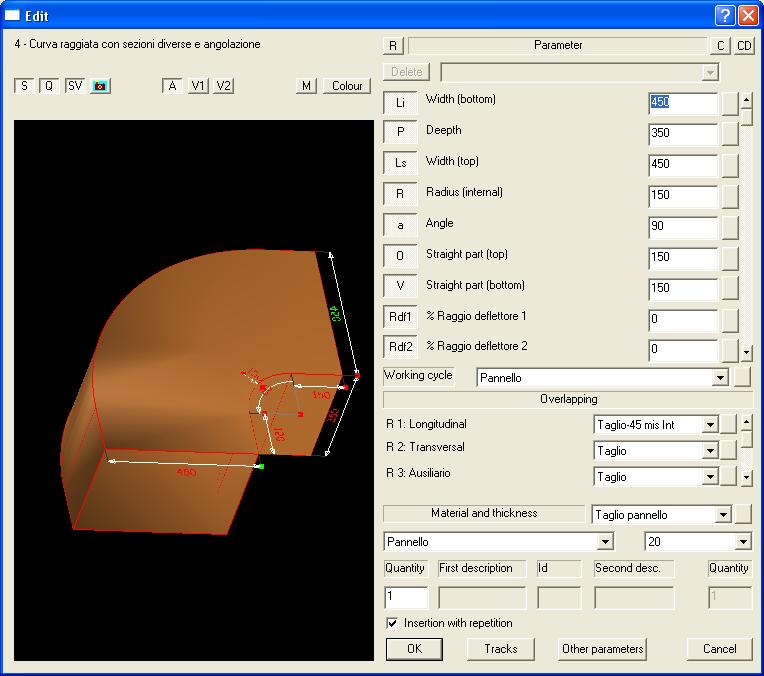Click the Colour button
This screenshot has width=764, height=676.
click(347, 86)
